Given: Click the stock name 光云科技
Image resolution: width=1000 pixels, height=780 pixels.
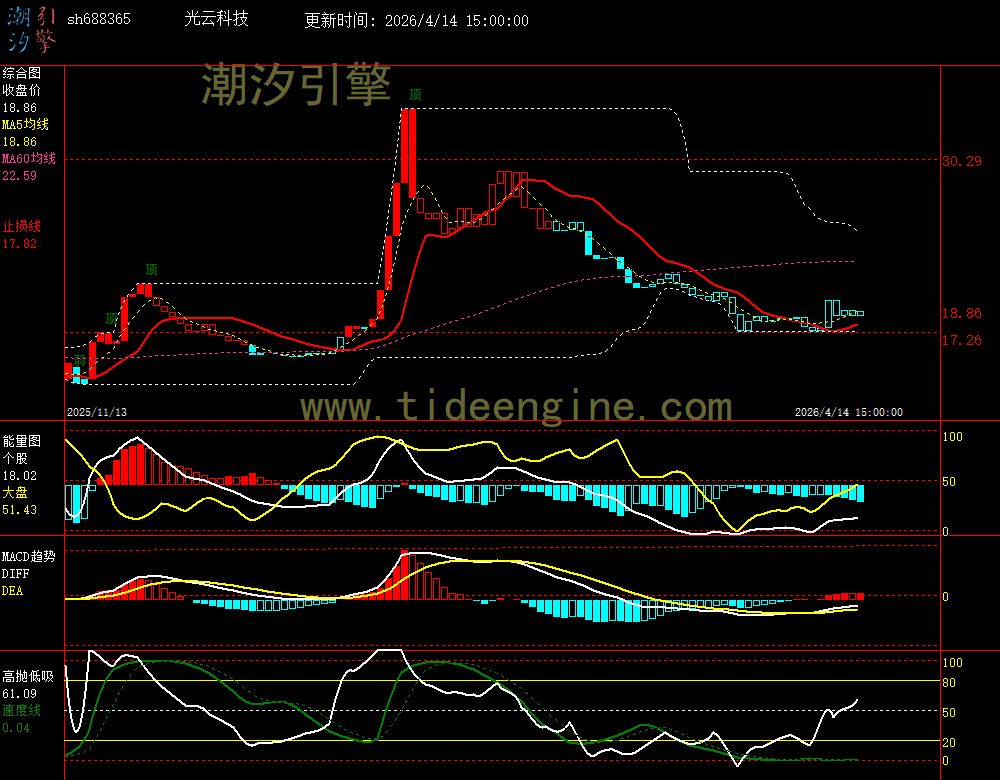Looking at the screenshot, I should coord(217,19).
